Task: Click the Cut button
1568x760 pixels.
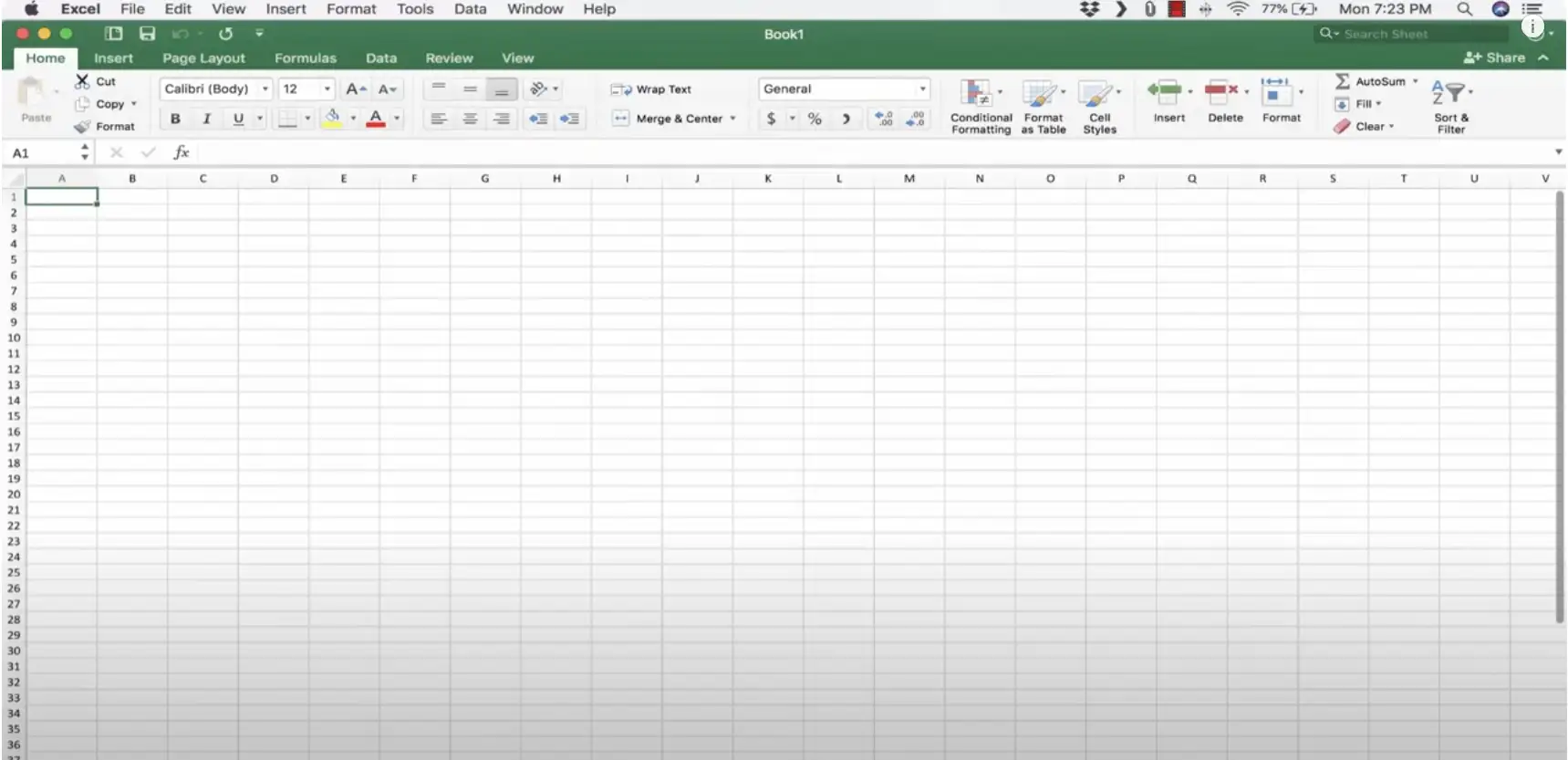Action: coord(97,81)
